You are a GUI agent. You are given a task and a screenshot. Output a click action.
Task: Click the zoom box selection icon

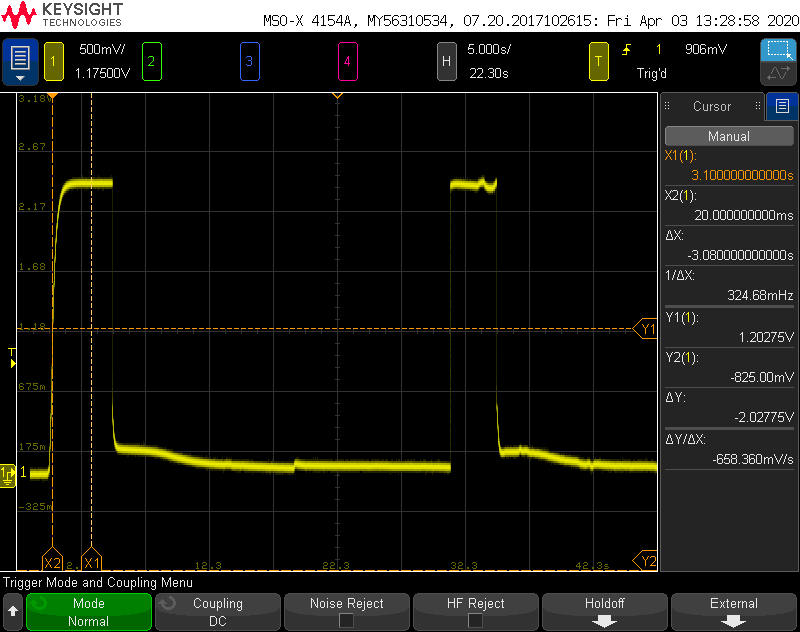click(778, 50)
